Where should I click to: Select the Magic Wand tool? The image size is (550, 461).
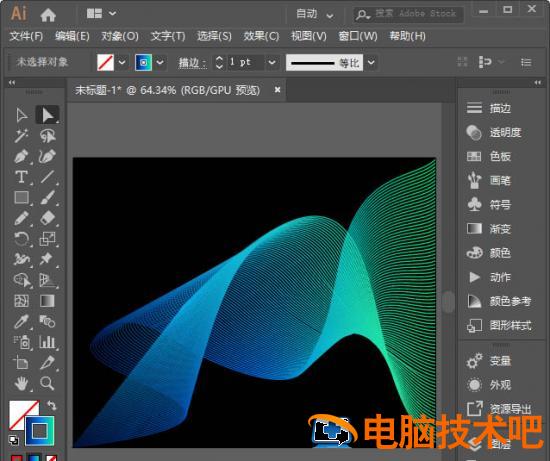tap(21, 135)
